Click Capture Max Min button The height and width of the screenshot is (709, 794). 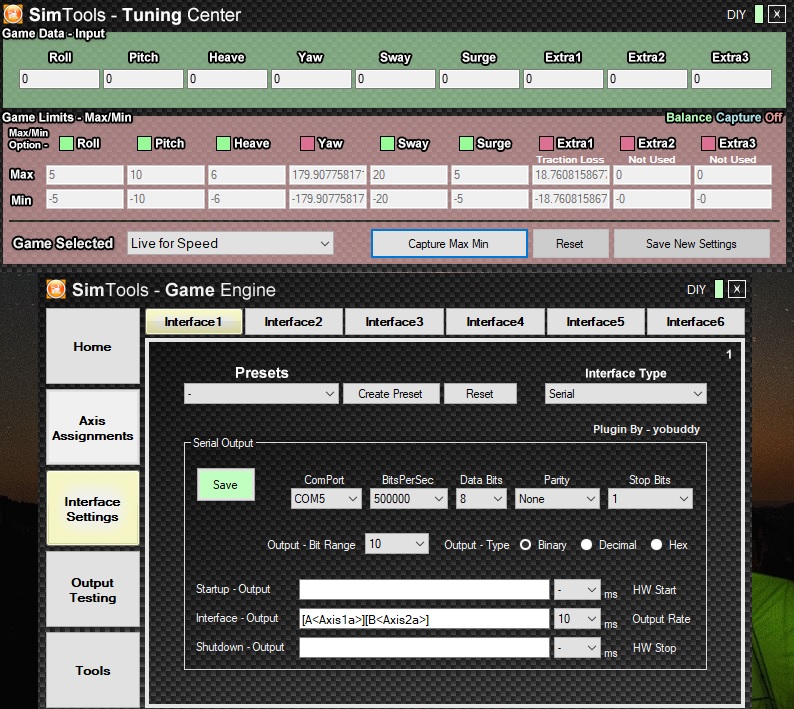449,244
